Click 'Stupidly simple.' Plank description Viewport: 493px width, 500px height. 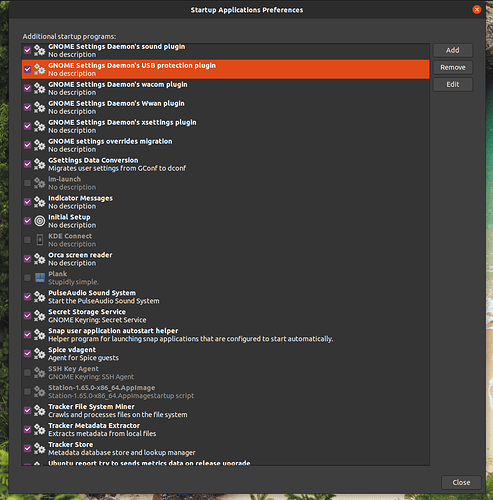(73, 282)
